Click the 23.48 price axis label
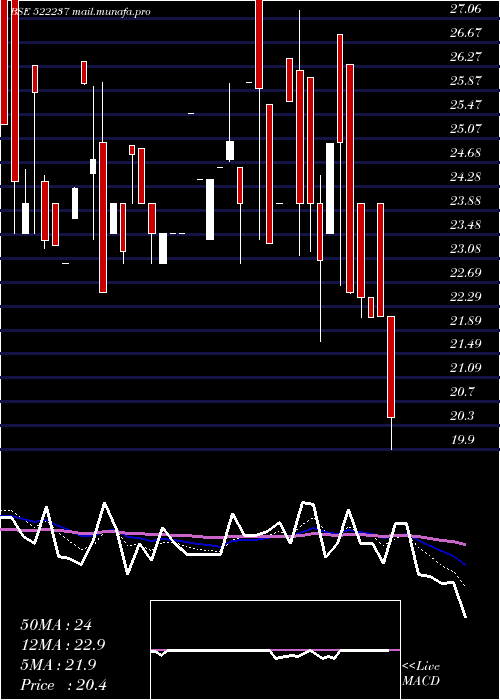Viewport: 500px width, 700px height. [x=466, y=225]
